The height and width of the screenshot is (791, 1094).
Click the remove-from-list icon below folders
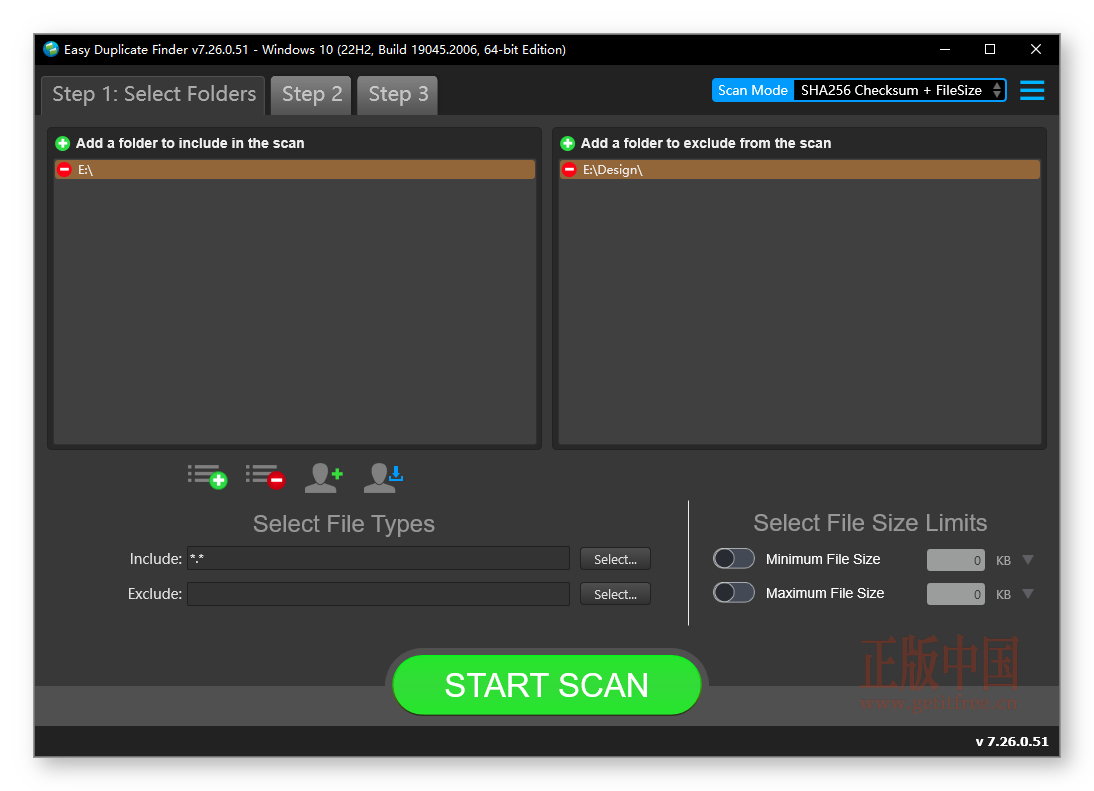pyautogui.click(x=265, y=477)
